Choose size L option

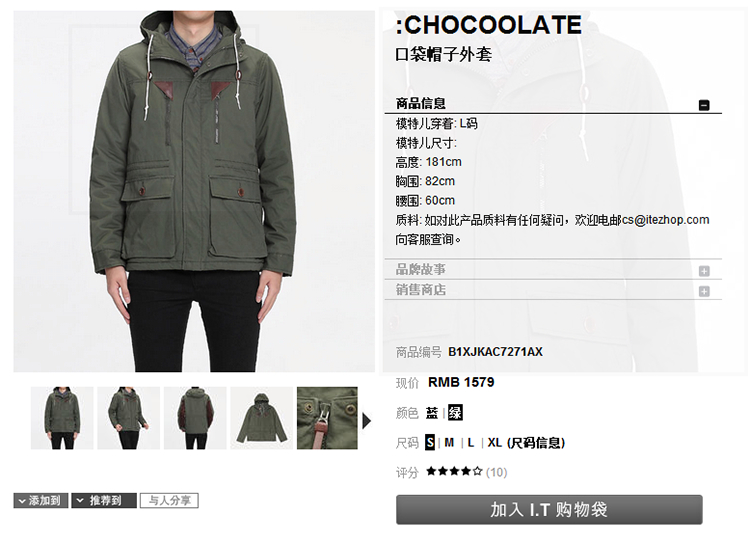tap(471, 443)
